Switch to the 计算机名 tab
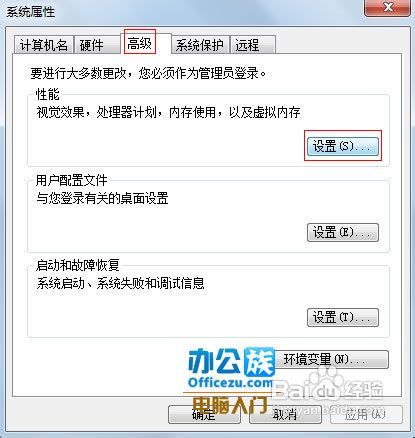415x438 pixels. pos(43,45)
